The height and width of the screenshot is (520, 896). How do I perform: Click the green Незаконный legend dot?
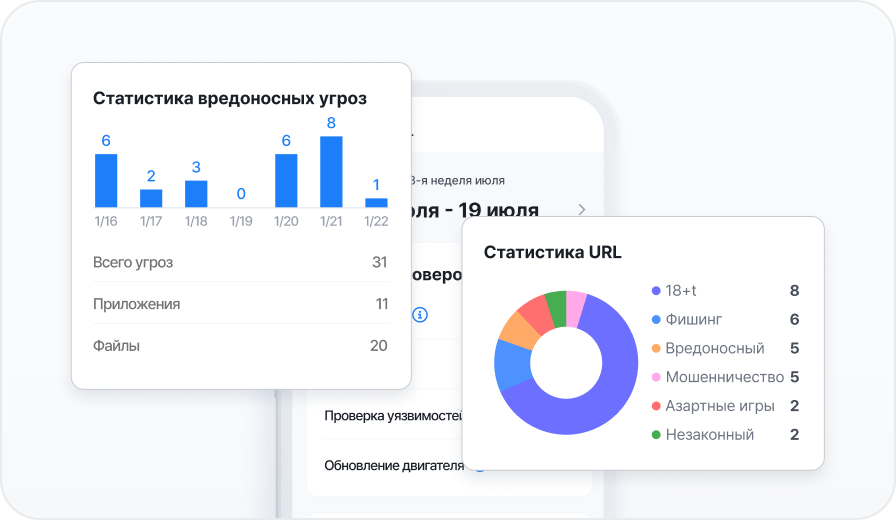click(656, 435)
